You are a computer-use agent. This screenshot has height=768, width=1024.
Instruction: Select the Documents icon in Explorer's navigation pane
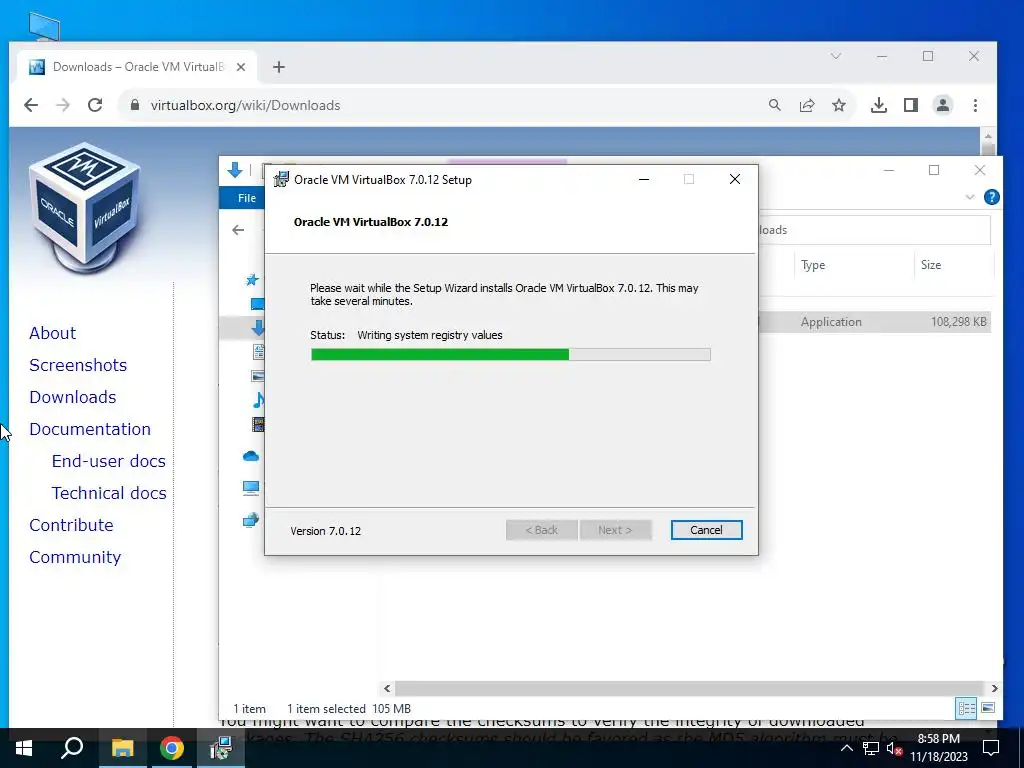pyautogui.click(x=259, y=352)
